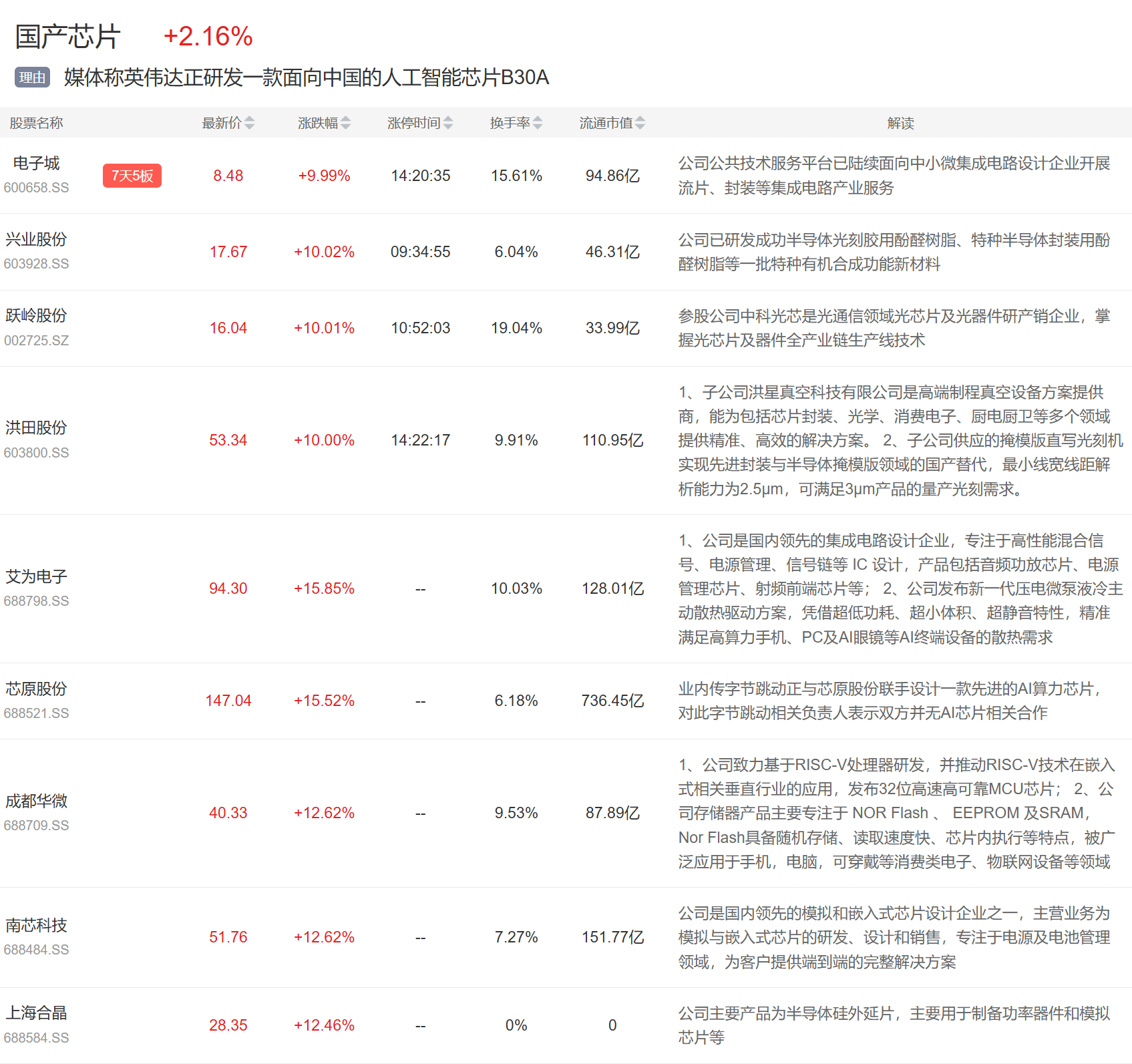Open the 国产芯片 sector title

pos(67,37)
